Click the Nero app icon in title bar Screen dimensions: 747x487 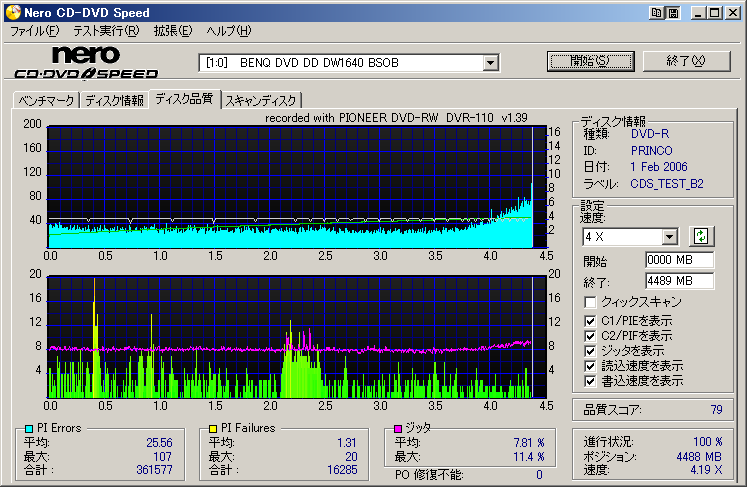pyautogui.click(x=13, y=12)
